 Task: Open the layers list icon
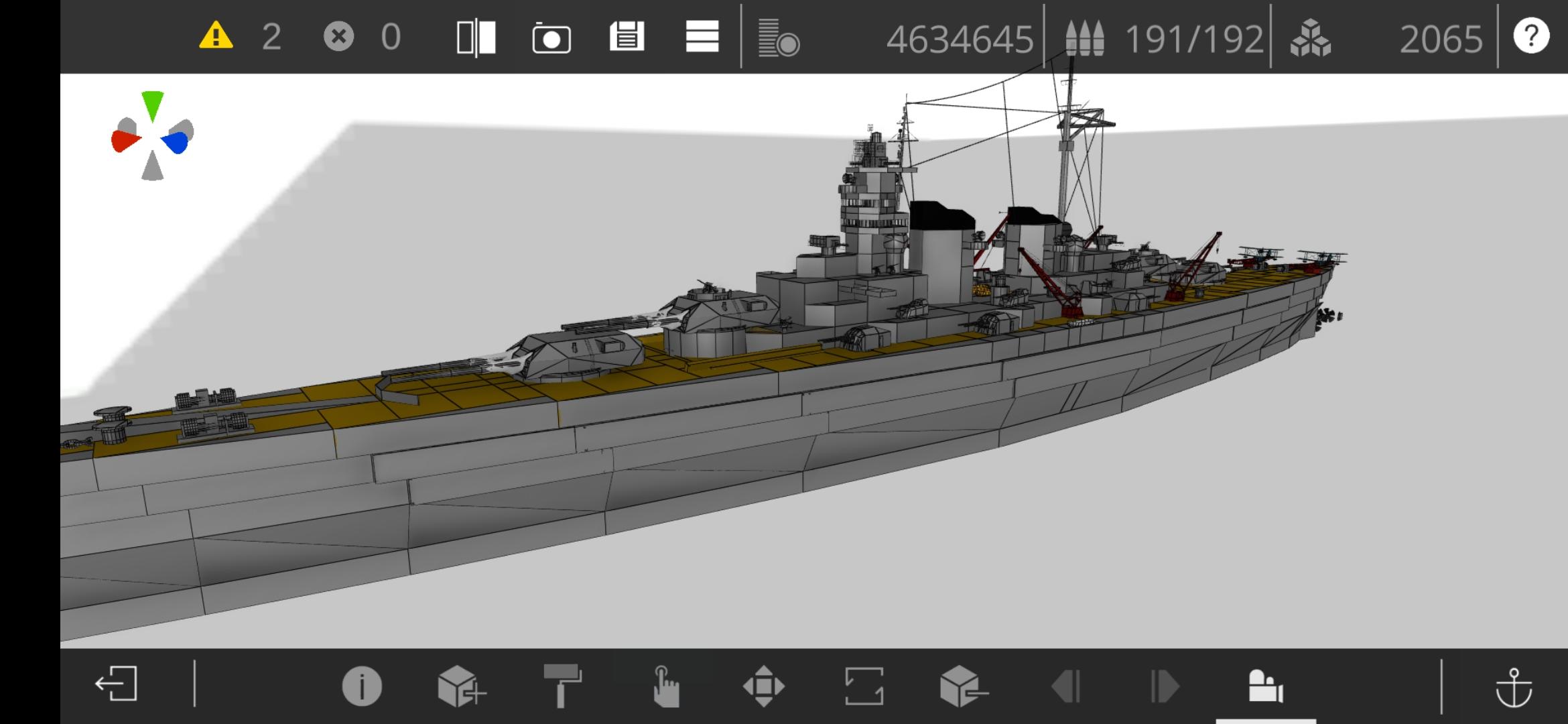(778, 38)
